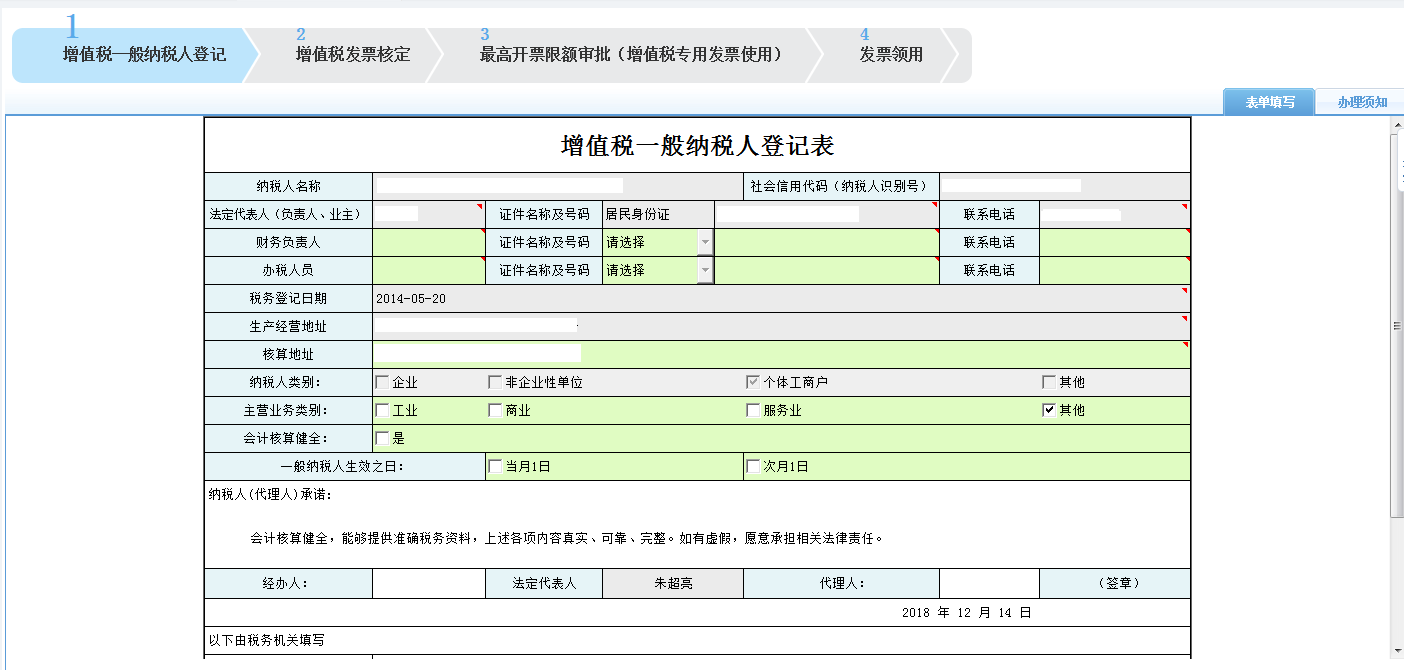Jump to step 4 发票领用
This screenshot has width=1404, height=670.
point(890,55)
